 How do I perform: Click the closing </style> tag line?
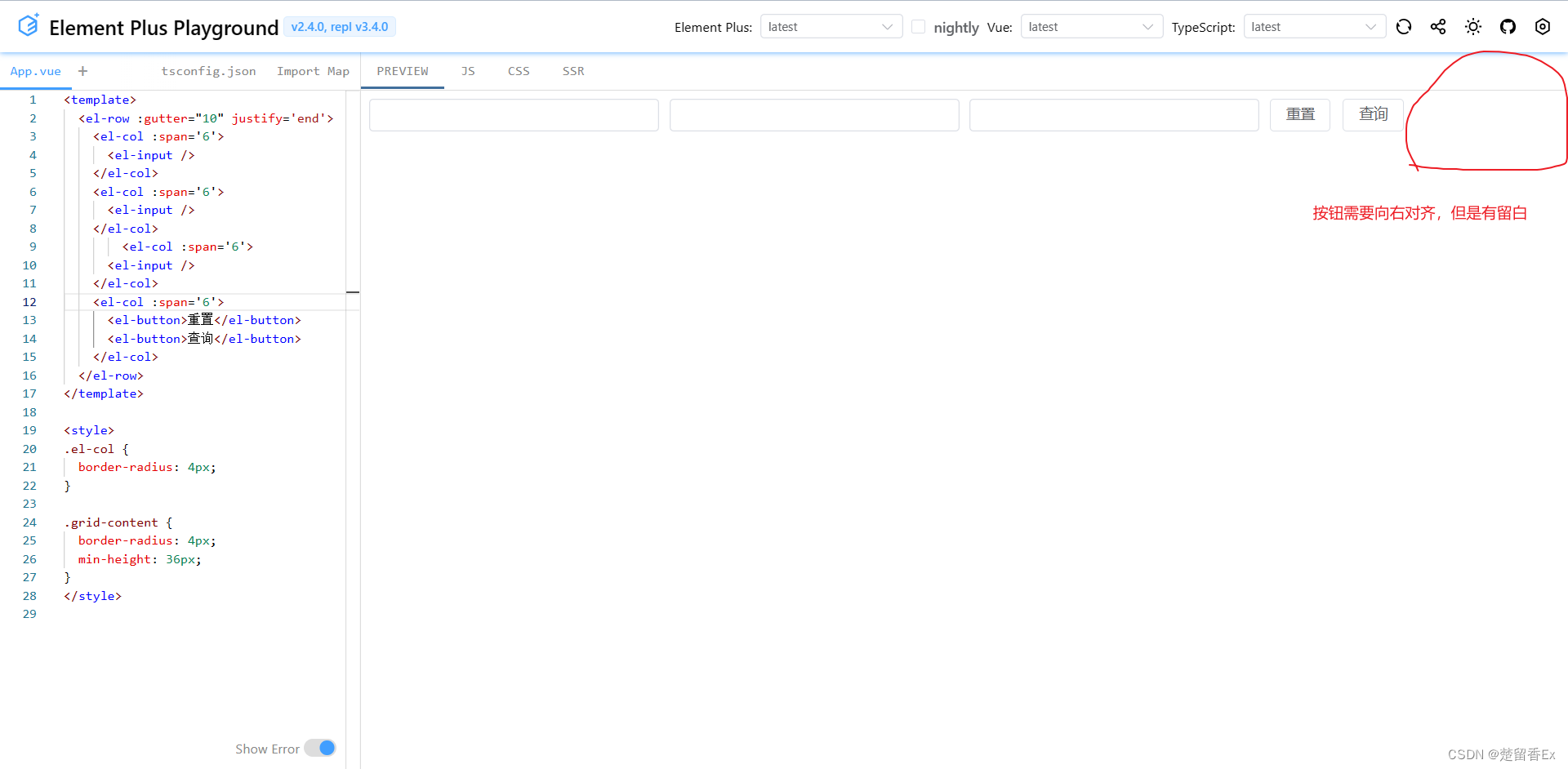[92, 596]
